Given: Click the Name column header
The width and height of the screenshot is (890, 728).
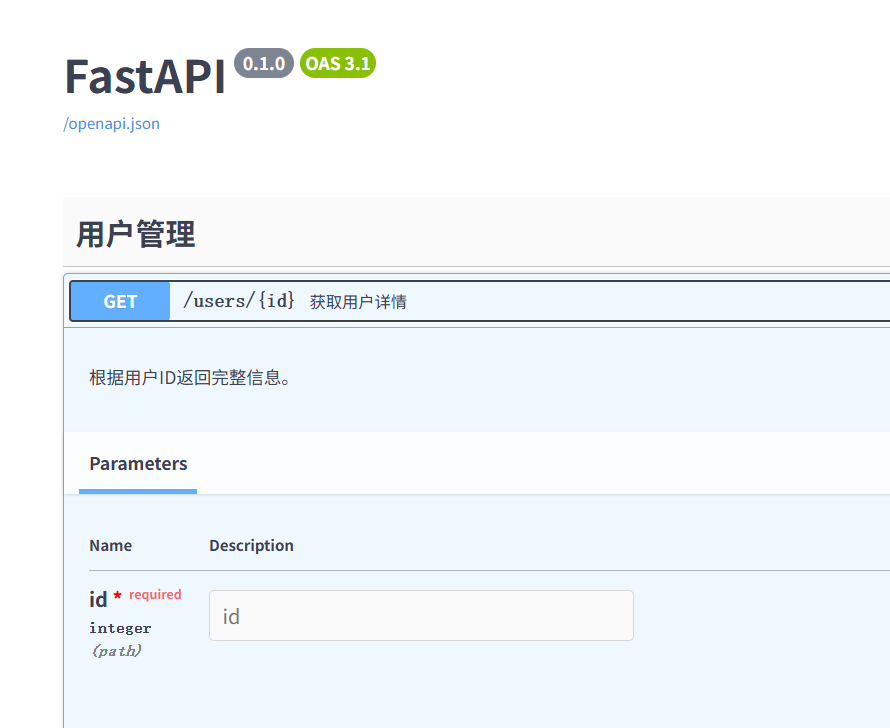Looking at the screenshot, I should [111, 545].
